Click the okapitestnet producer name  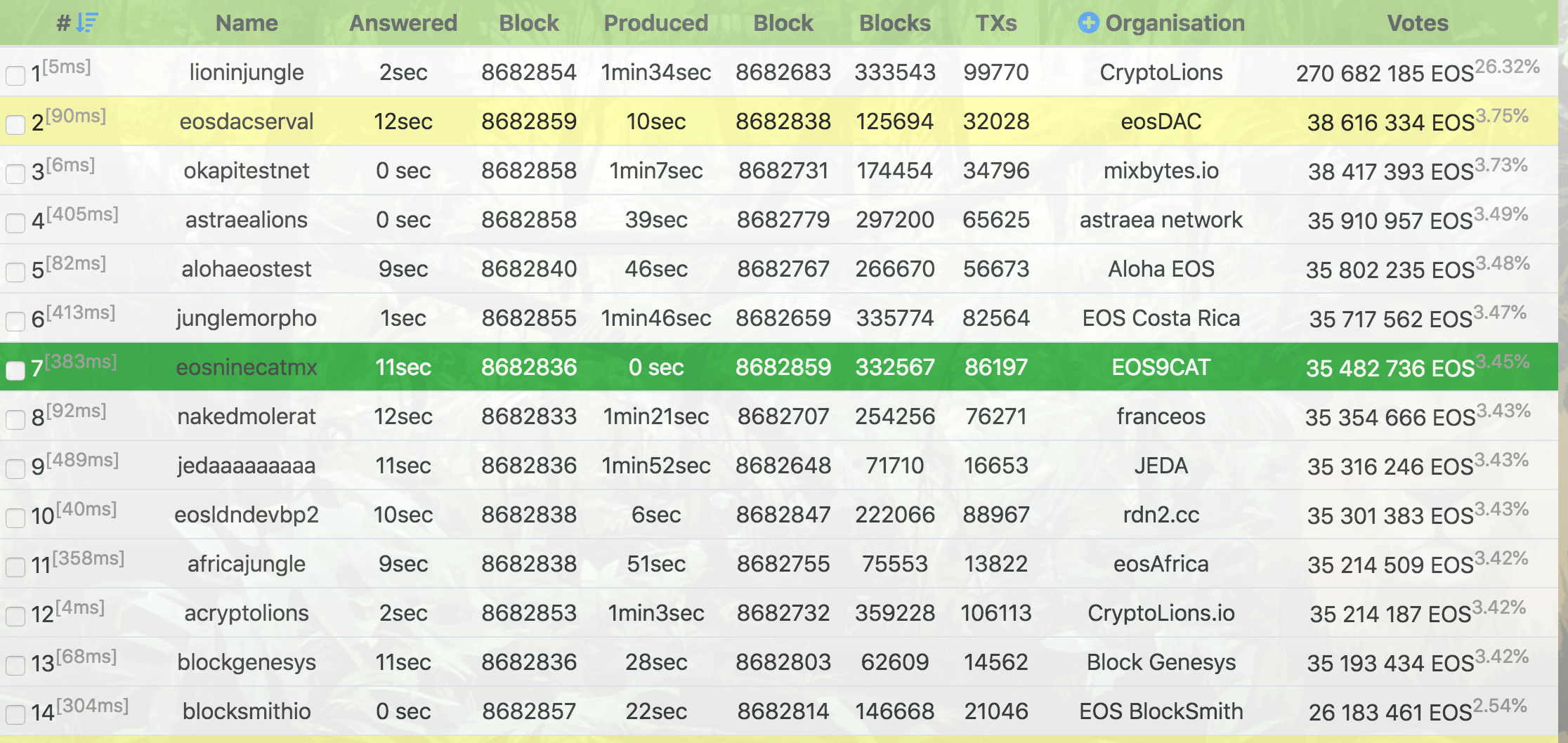pyautogui.click(x=247, y=171)
